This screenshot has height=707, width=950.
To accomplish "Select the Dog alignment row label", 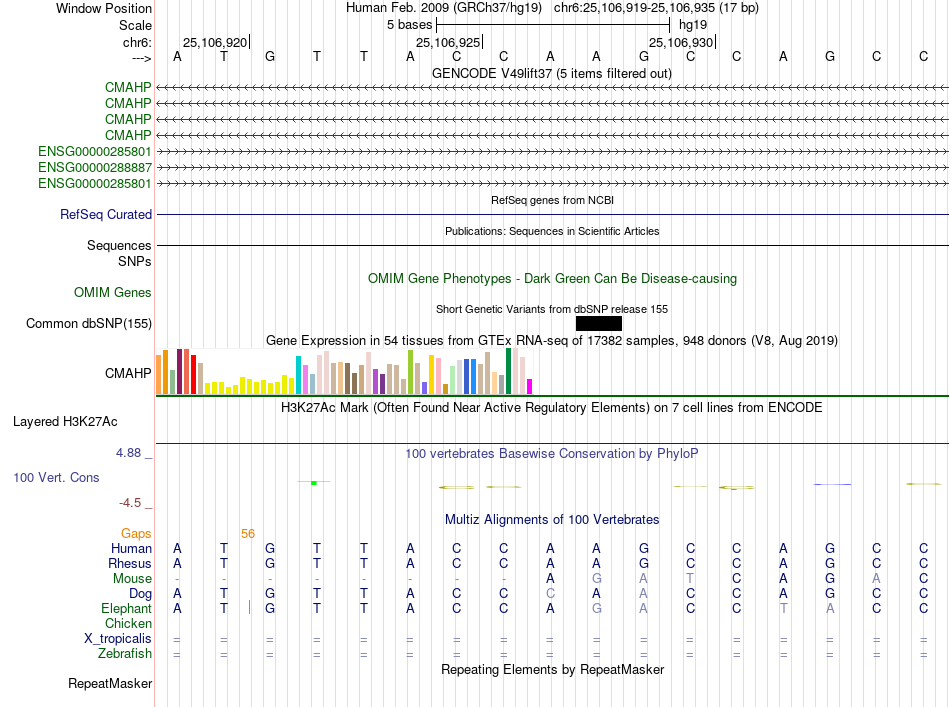I will [x=140, y=594].
